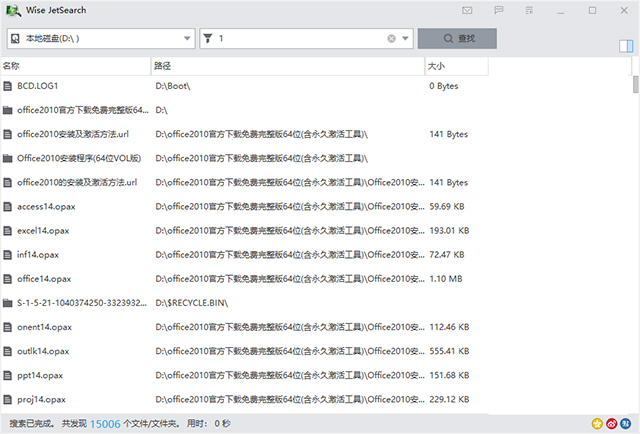The width and height of the screenshot is (640, 434).
Task: Click folder icon for S-1-5-21-1040374250 entry
Action: [7, 303]
